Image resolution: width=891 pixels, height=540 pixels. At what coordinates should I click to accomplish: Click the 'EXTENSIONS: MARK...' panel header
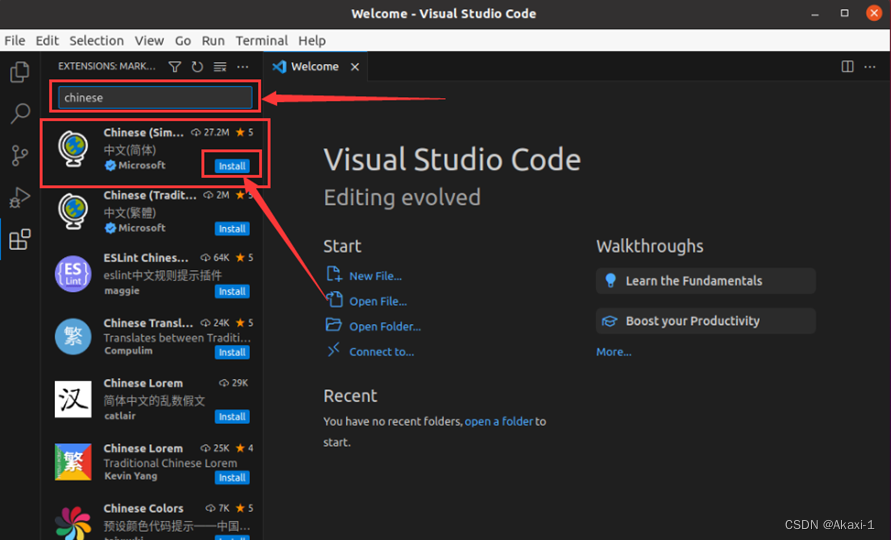106,67
